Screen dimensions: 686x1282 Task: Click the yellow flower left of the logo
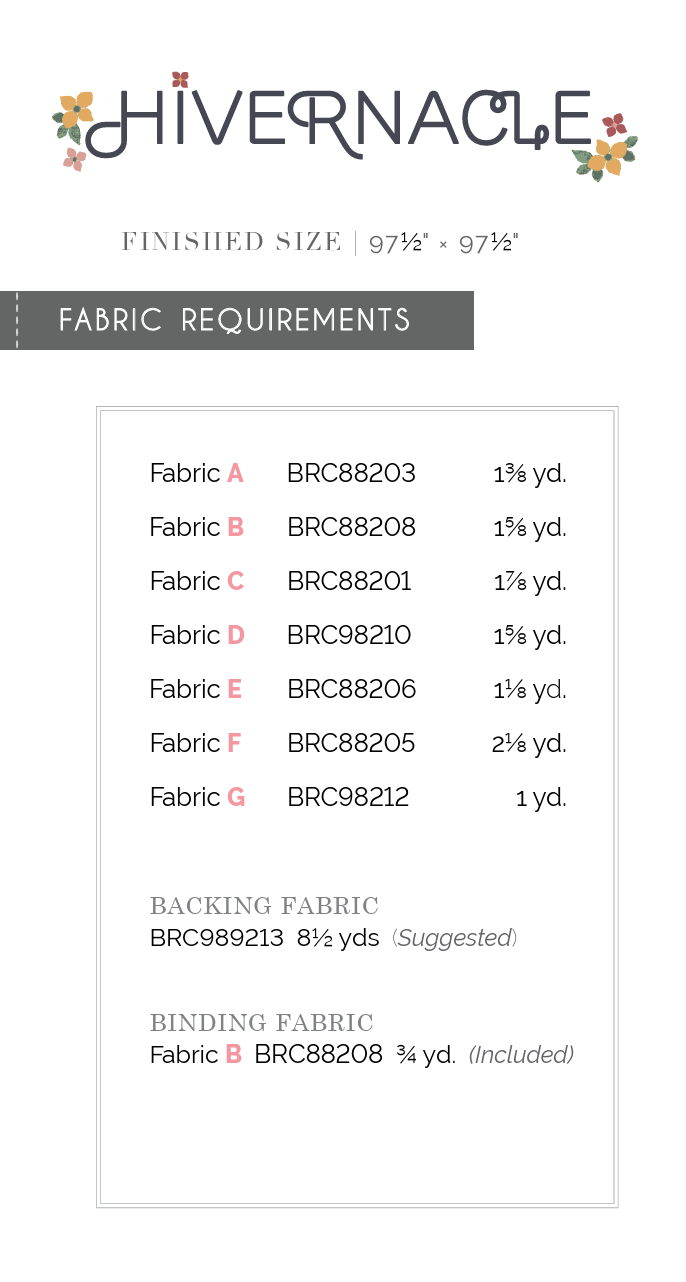(x=75, y=108)
